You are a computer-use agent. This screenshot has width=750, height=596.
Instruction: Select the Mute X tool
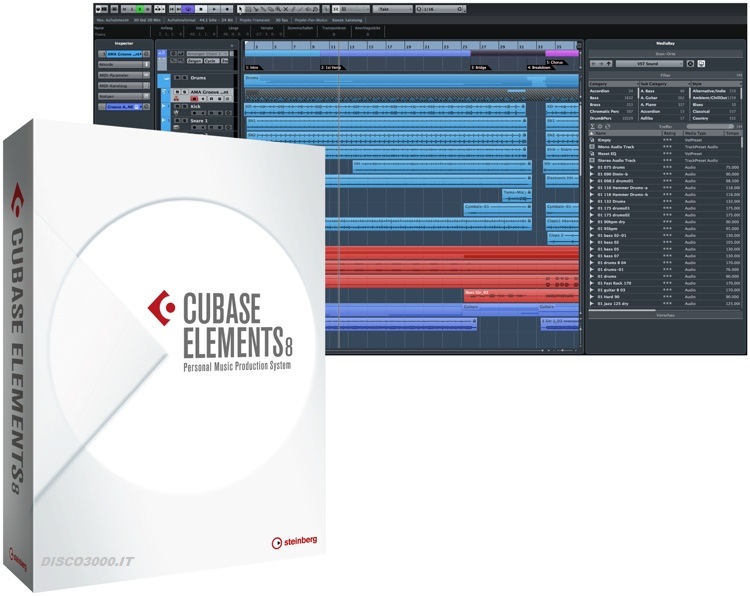coord(286,9)
